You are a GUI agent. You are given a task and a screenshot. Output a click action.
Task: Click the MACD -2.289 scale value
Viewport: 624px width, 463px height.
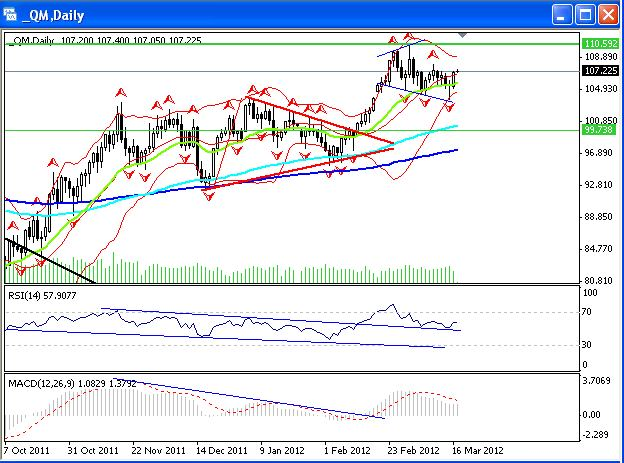tap(596, 434)
